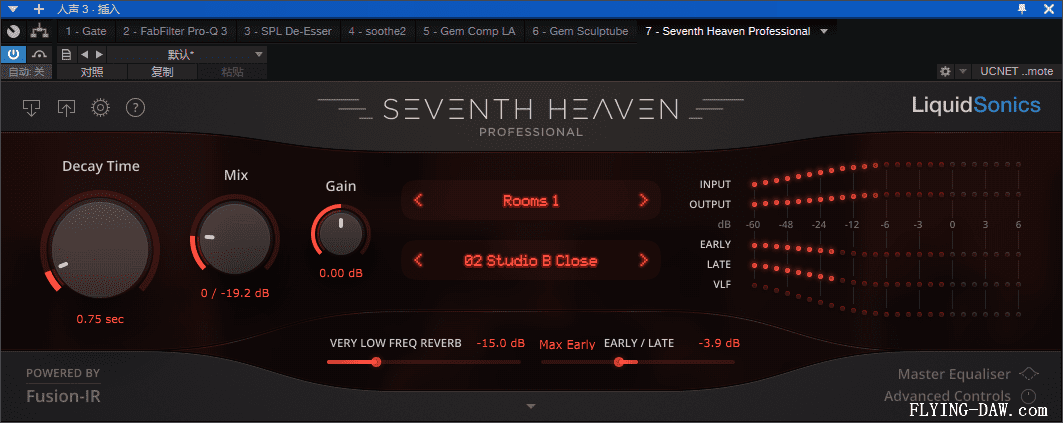Click the routing/sidechain tree icon
Image resolution: width=1063 pixels, height=423 pixels.
(39, 31)
